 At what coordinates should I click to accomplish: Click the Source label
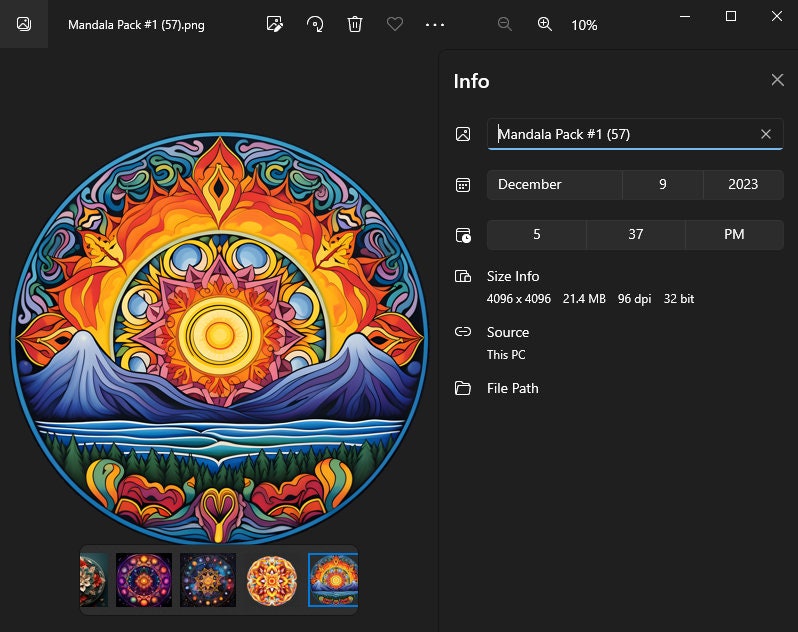coord(508,332)
